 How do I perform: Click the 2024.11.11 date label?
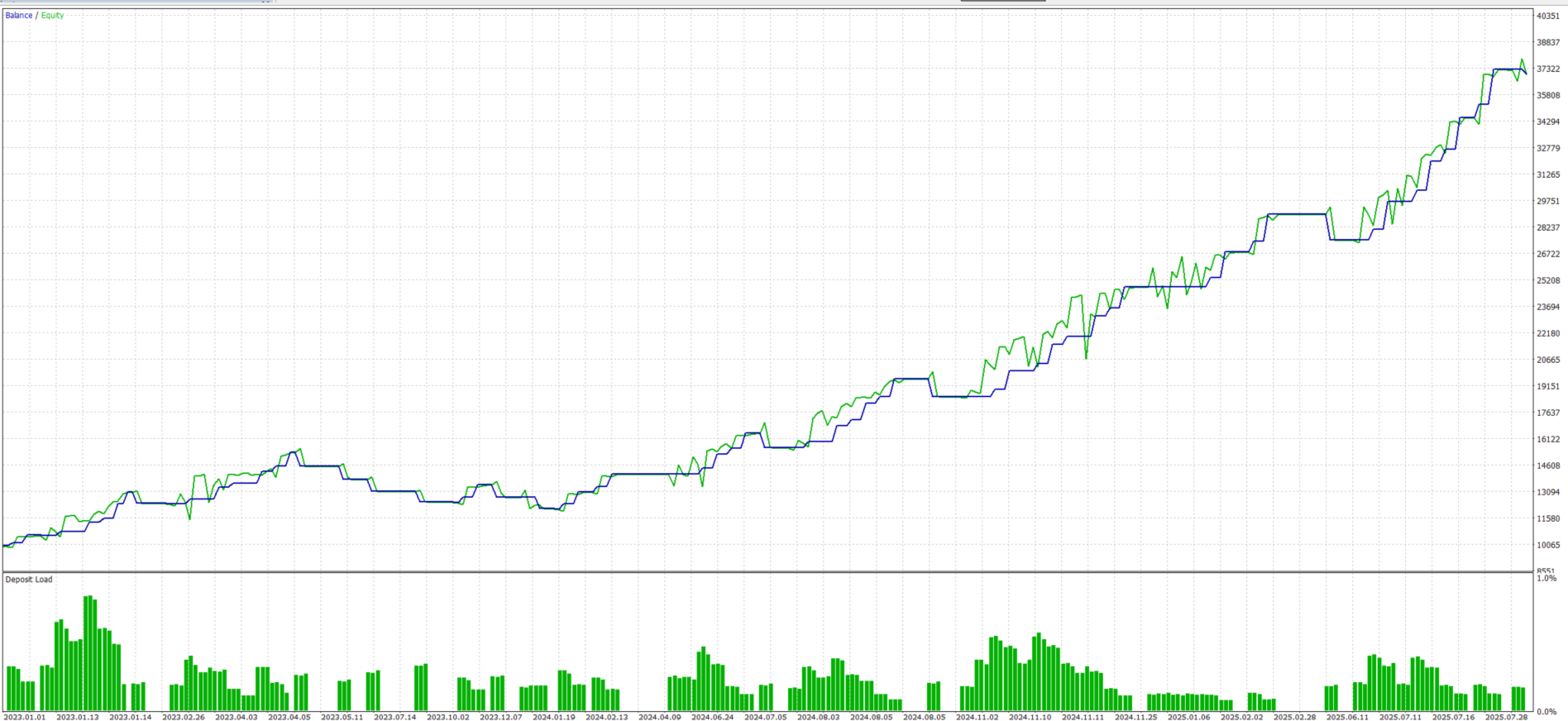point(1083,717)
